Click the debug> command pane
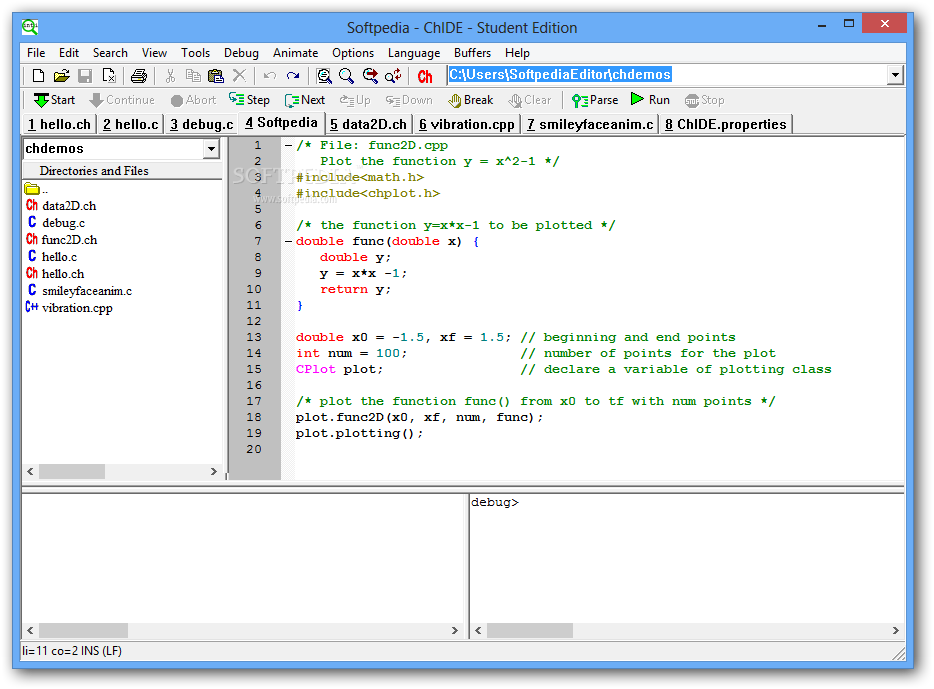 click(687, 558)
